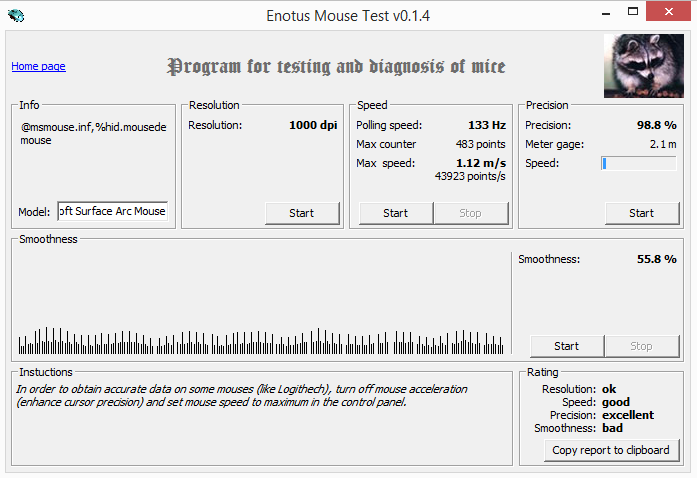Click the smoothness bar graph area

pos(261,304)
